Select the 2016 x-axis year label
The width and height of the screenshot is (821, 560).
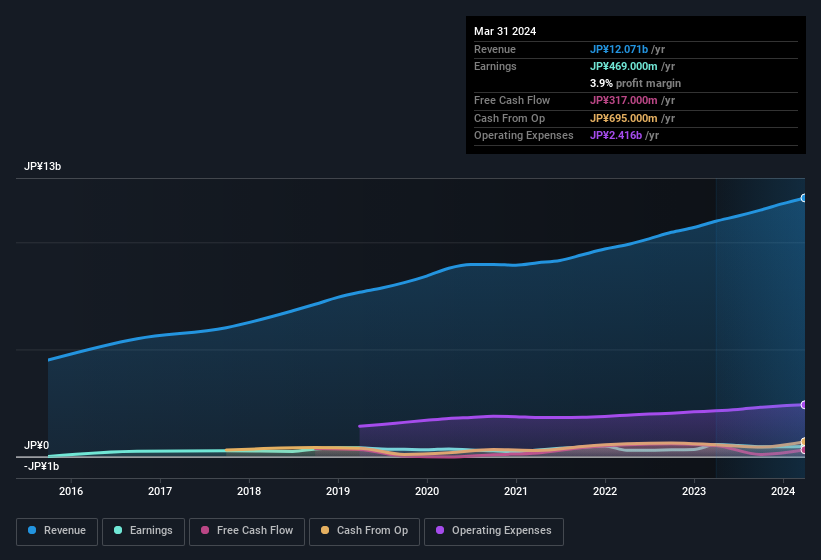tap(71, 491)
